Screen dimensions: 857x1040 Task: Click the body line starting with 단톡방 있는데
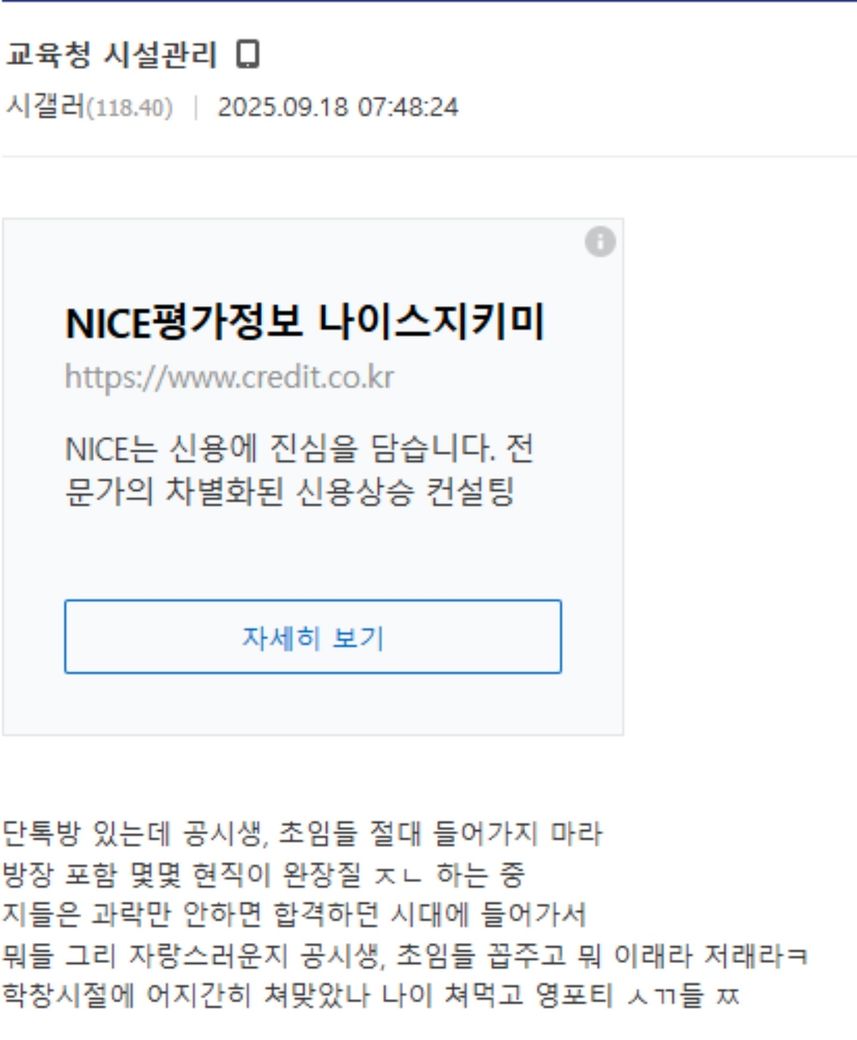tap(302, 833)
